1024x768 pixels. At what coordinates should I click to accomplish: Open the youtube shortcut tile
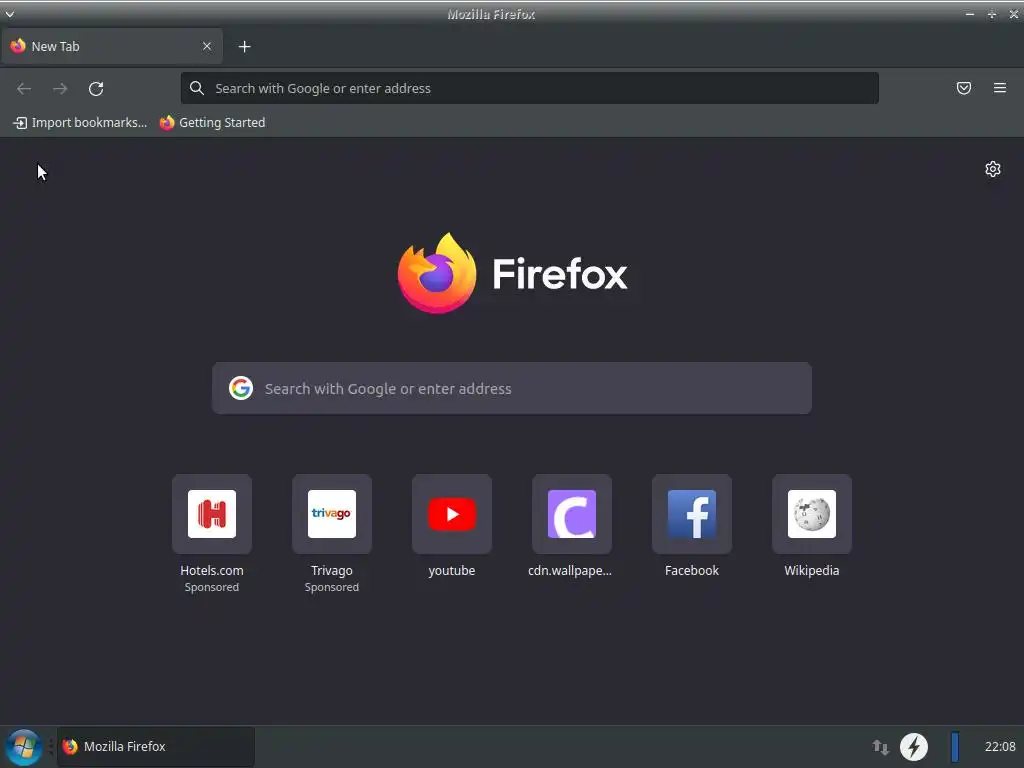(x=452, y=514)
